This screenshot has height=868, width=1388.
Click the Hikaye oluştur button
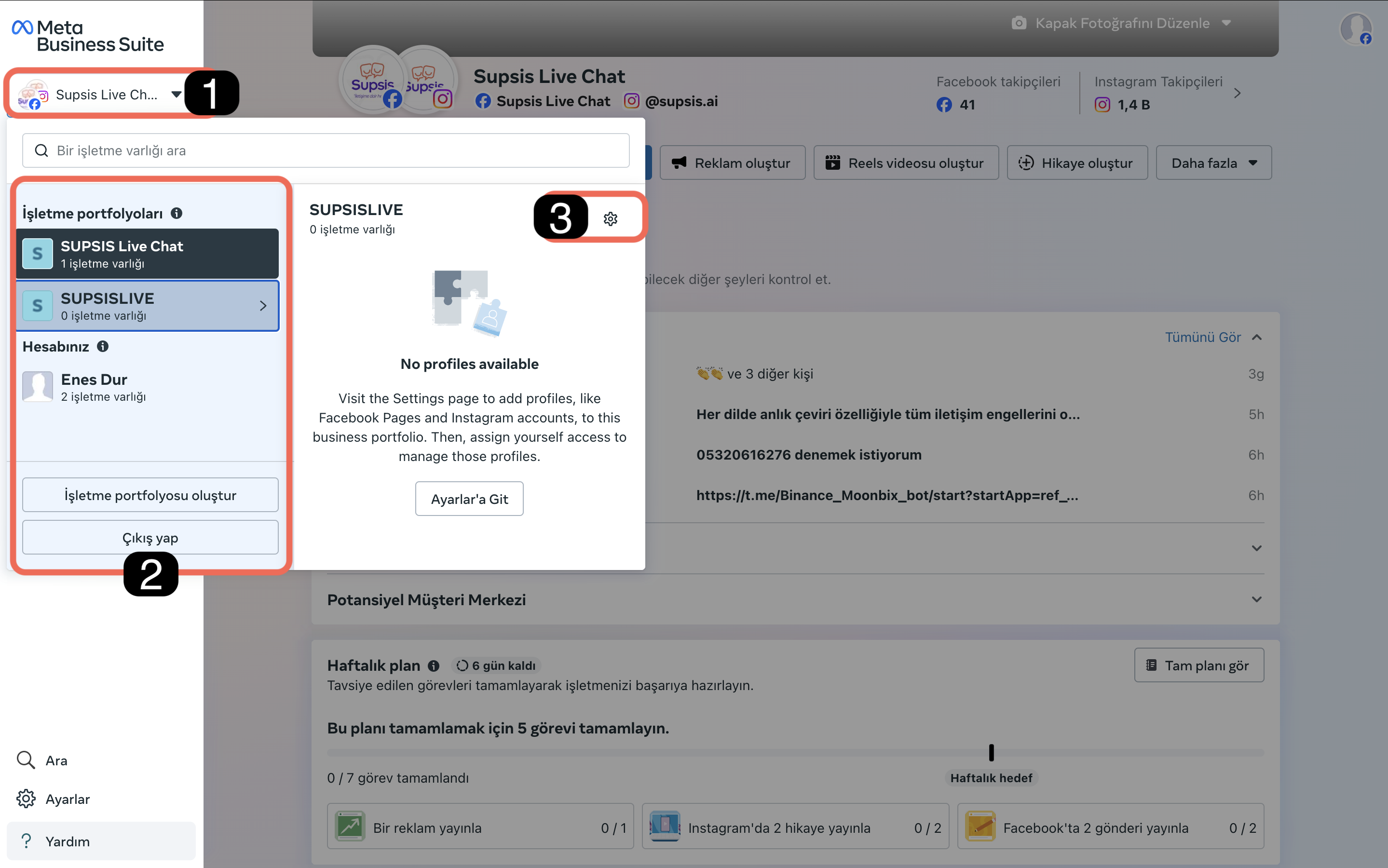[1077, 163]
